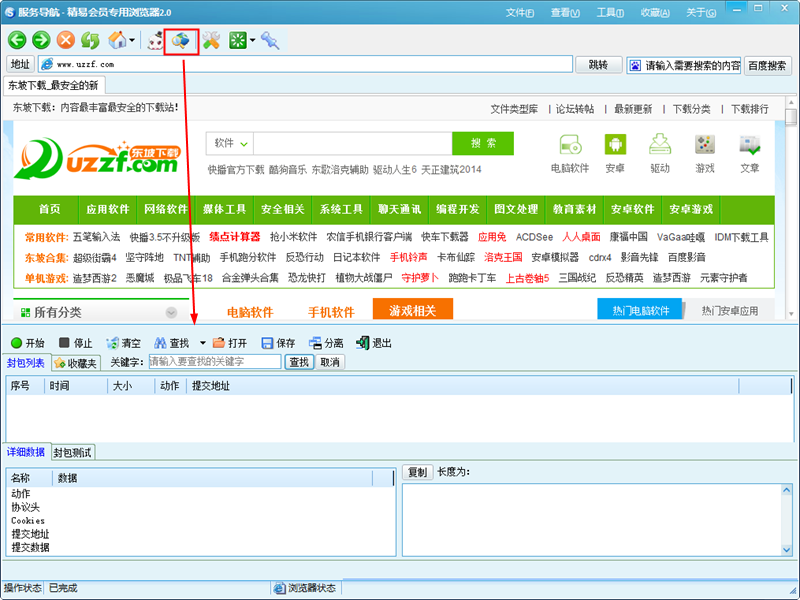Click the 开始 green start button
800x600 pixels.
(27, 343)
